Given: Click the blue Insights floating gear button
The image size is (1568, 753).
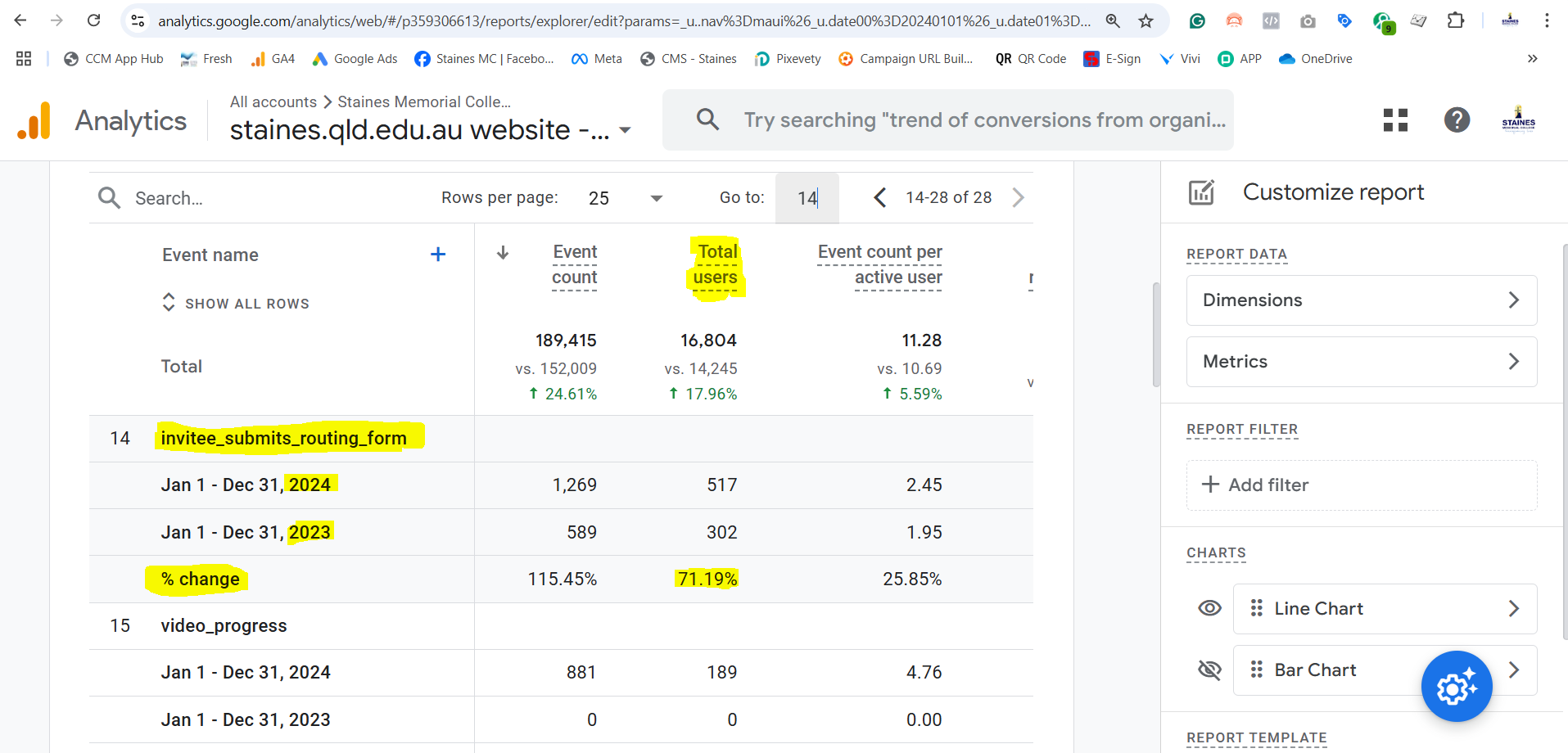Looking at the screenshot, I should (x=1456, y=686).
